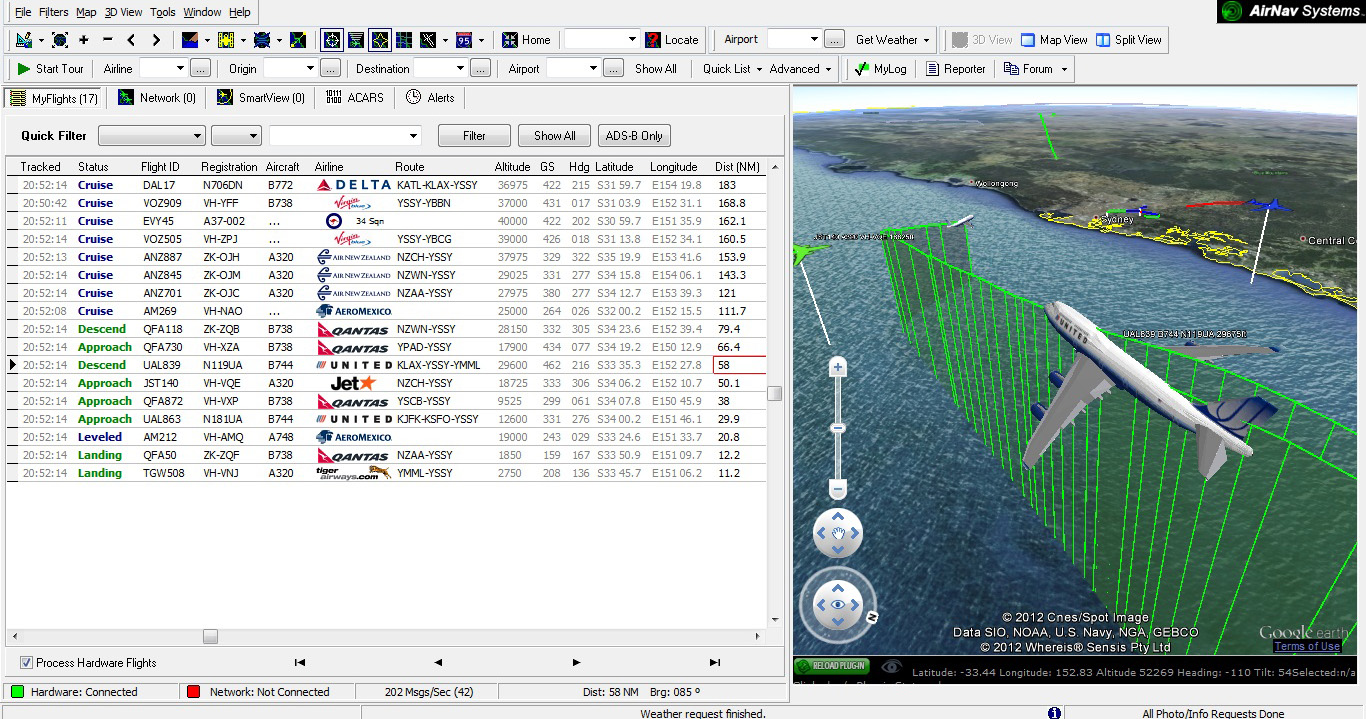Go to next map view arrow
The height and width of the screenshot is (719, 1366).
(156, 40)
